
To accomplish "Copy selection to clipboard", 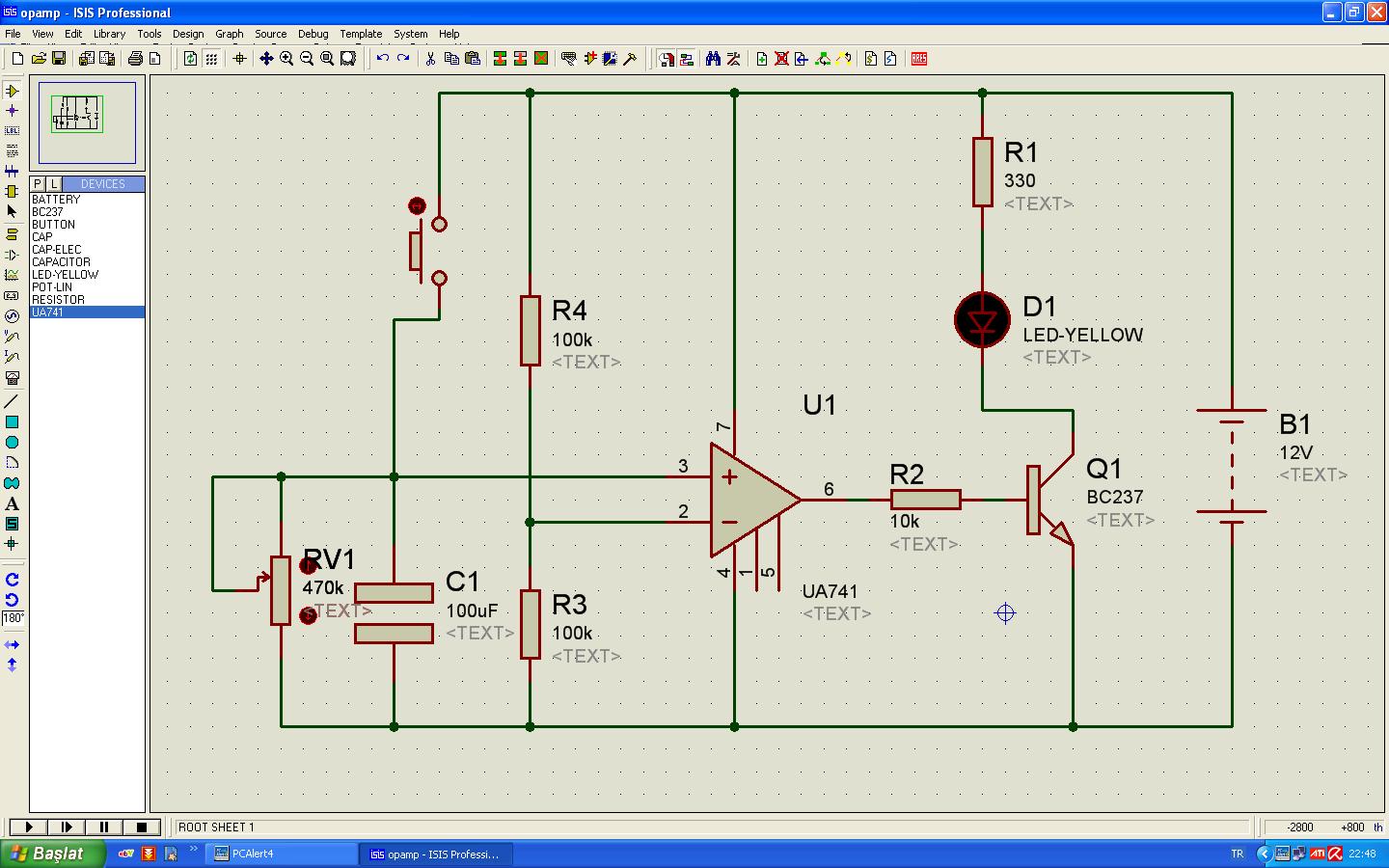I will tap(451, 59).
